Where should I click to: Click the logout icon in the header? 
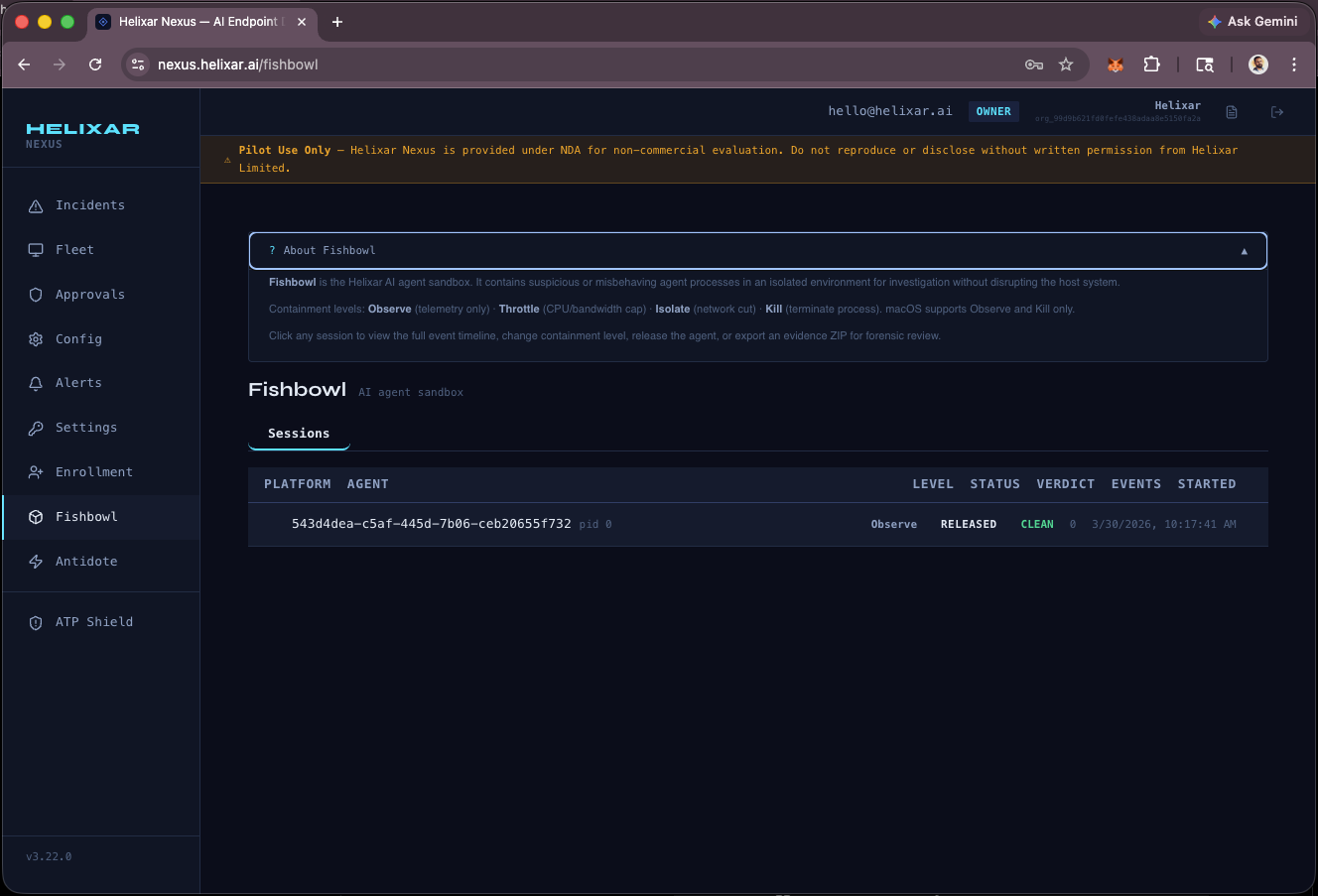pyautogui.click(x=1277, y=112)
